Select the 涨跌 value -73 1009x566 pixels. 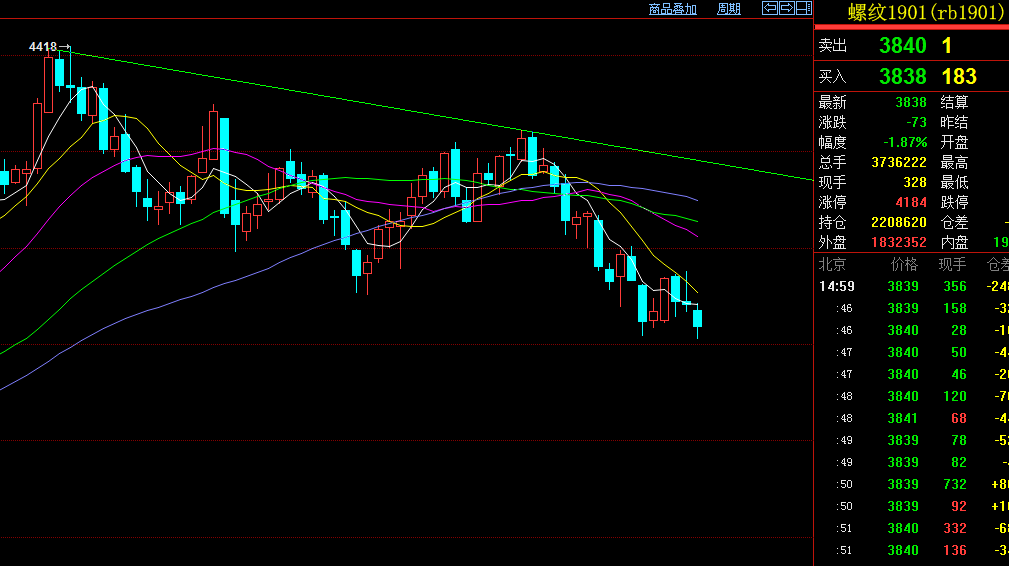click(916, 122)
